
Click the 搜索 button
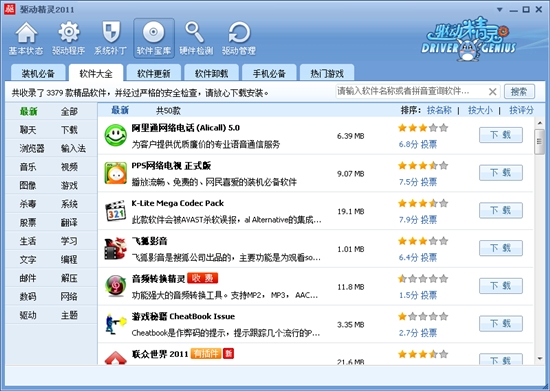[x=519, y=92]
